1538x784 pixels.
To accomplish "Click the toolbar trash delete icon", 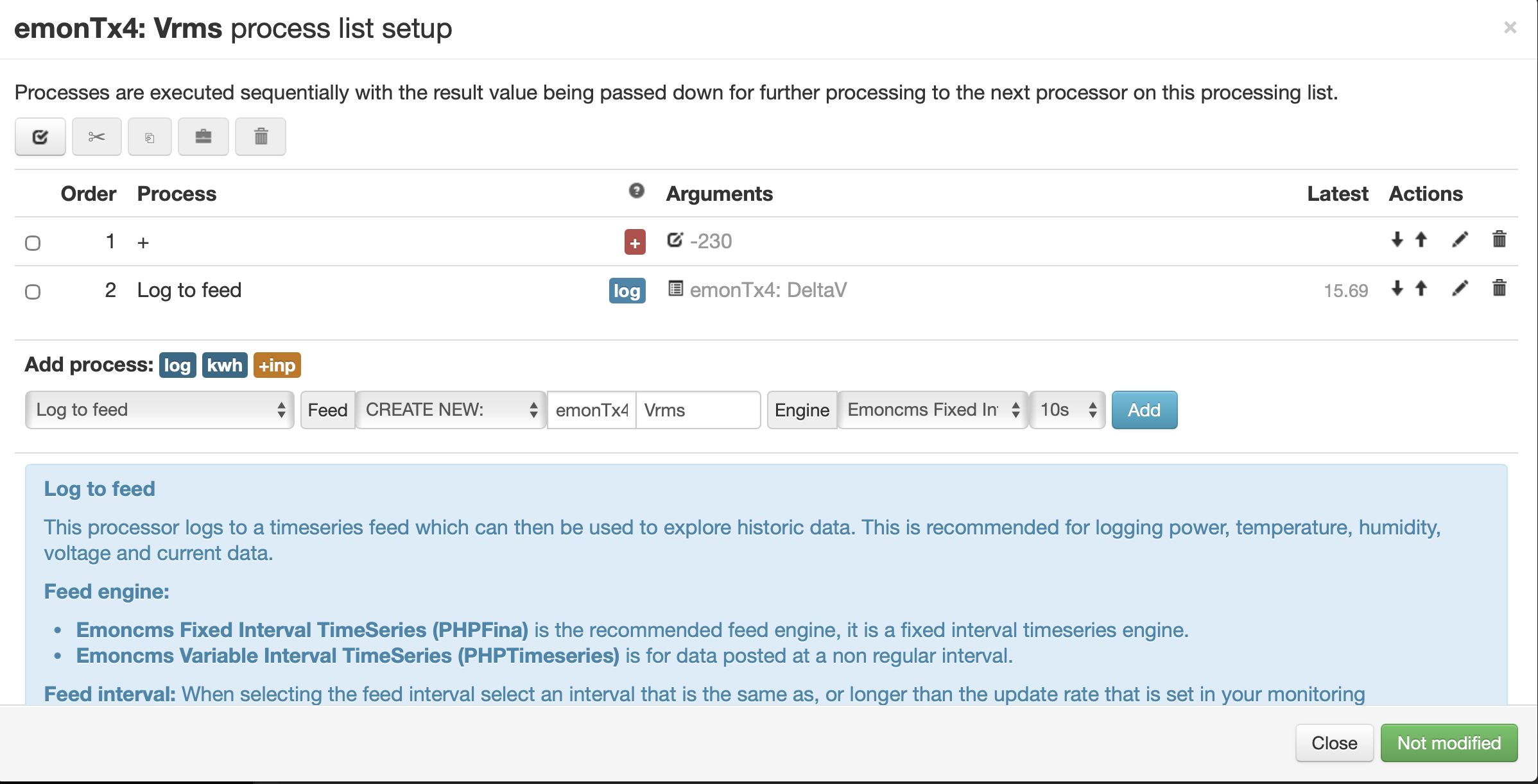I will [x=261, y=137].
